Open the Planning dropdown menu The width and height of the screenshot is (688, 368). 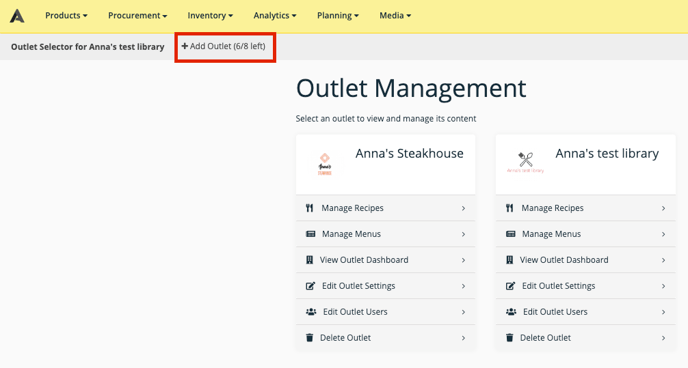tap(338, 15)
